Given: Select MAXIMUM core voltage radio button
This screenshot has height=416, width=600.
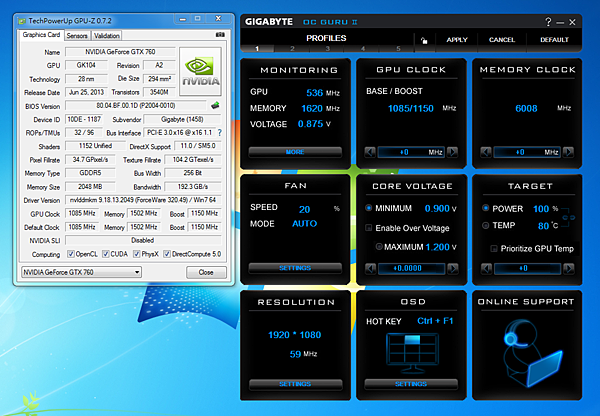Looking at the screenshot, I should pos(379,247).
